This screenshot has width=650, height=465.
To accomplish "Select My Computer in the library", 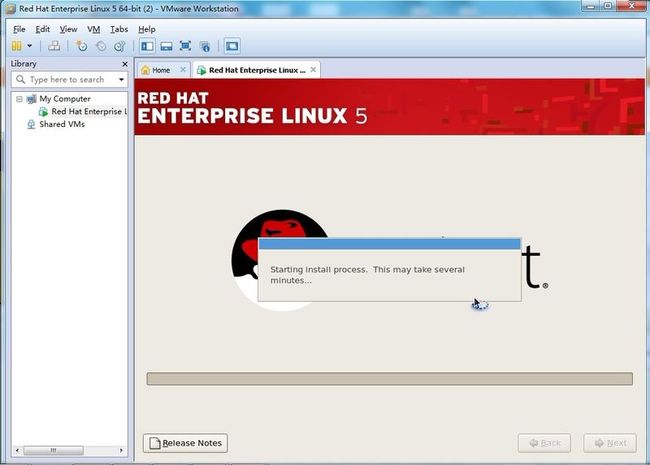I will pos(65,99).
